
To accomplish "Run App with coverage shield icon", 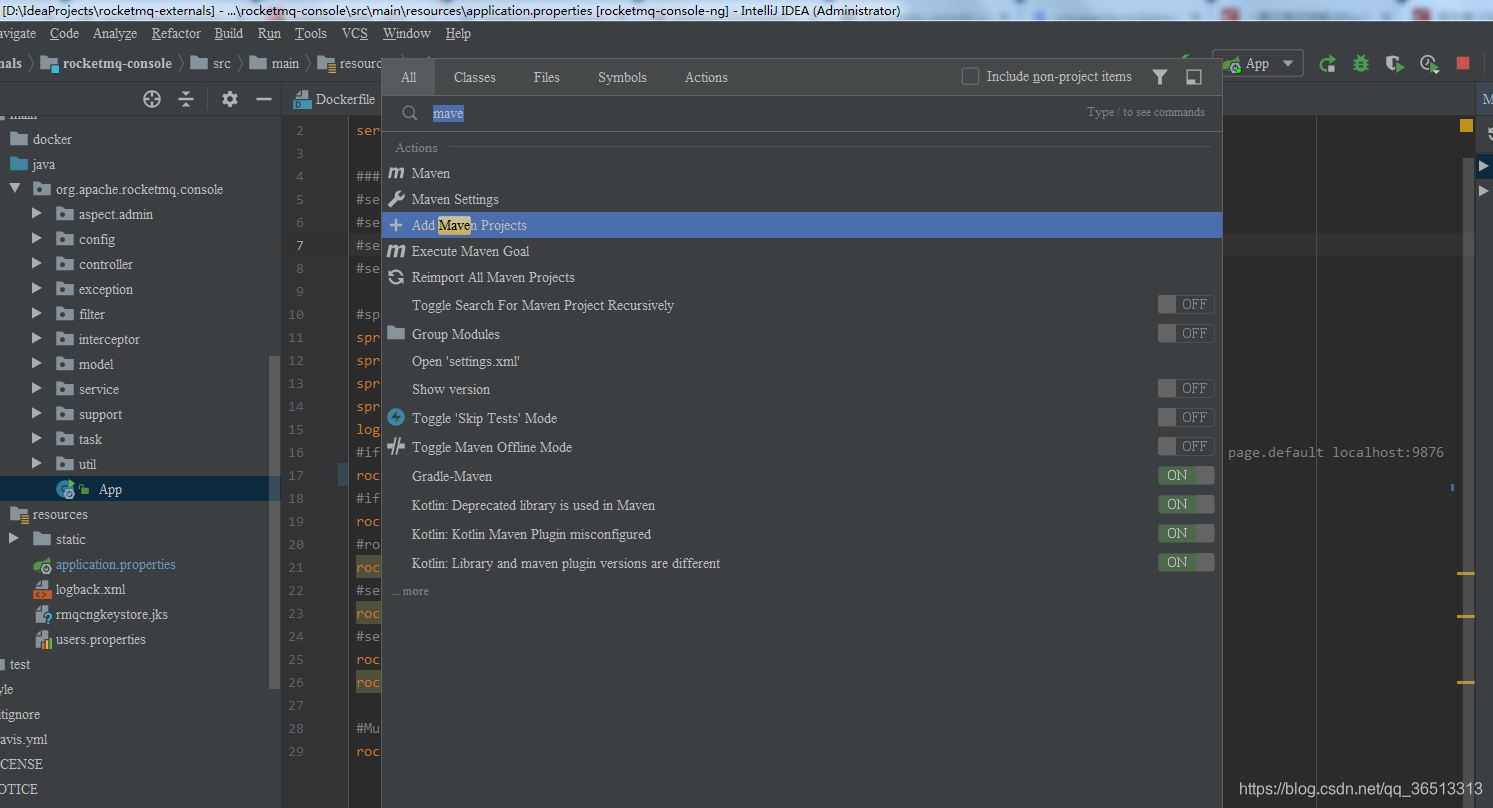I will tap(1395, 64).
